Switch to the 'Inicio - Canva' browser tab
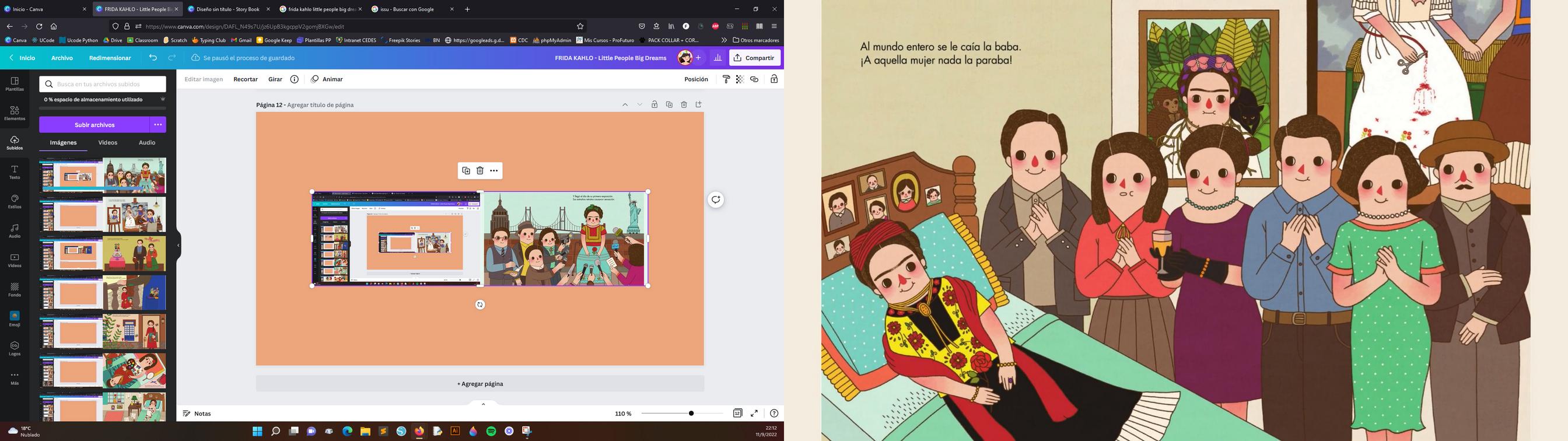The image size is (1568, 441). (45, 9)
